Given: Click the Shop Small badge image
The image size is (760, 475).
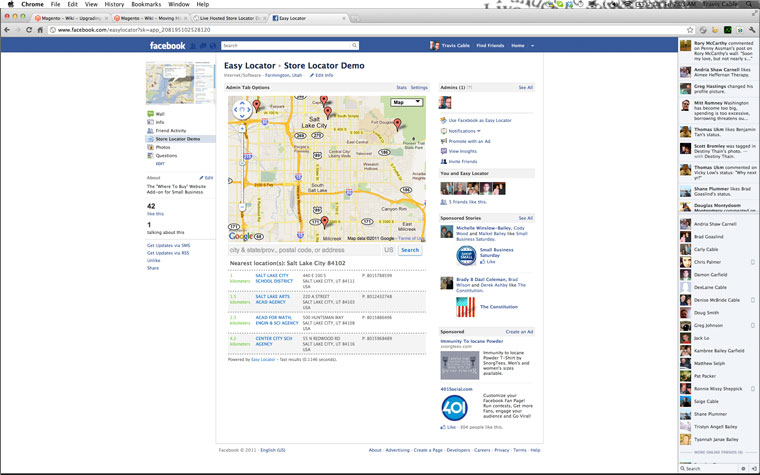Looking at the screenshot, I should 466,255.
